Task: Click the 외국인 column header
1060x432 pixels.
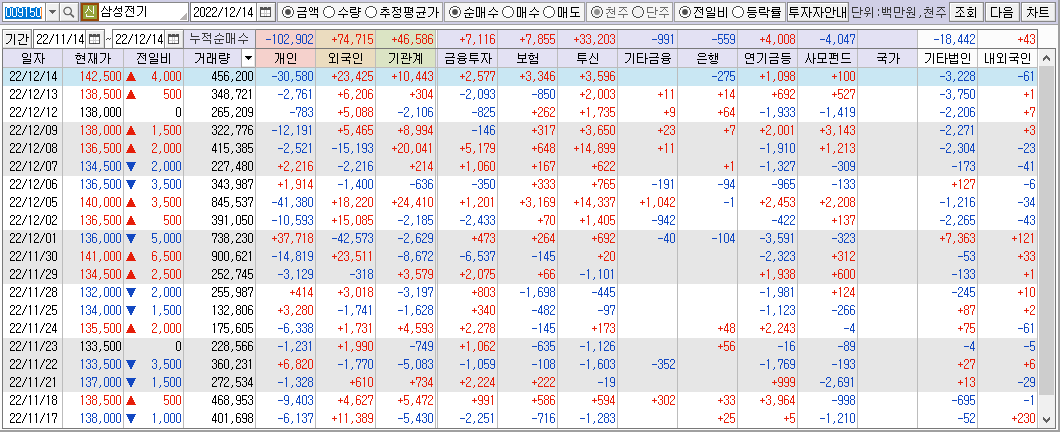Action: 346,59
